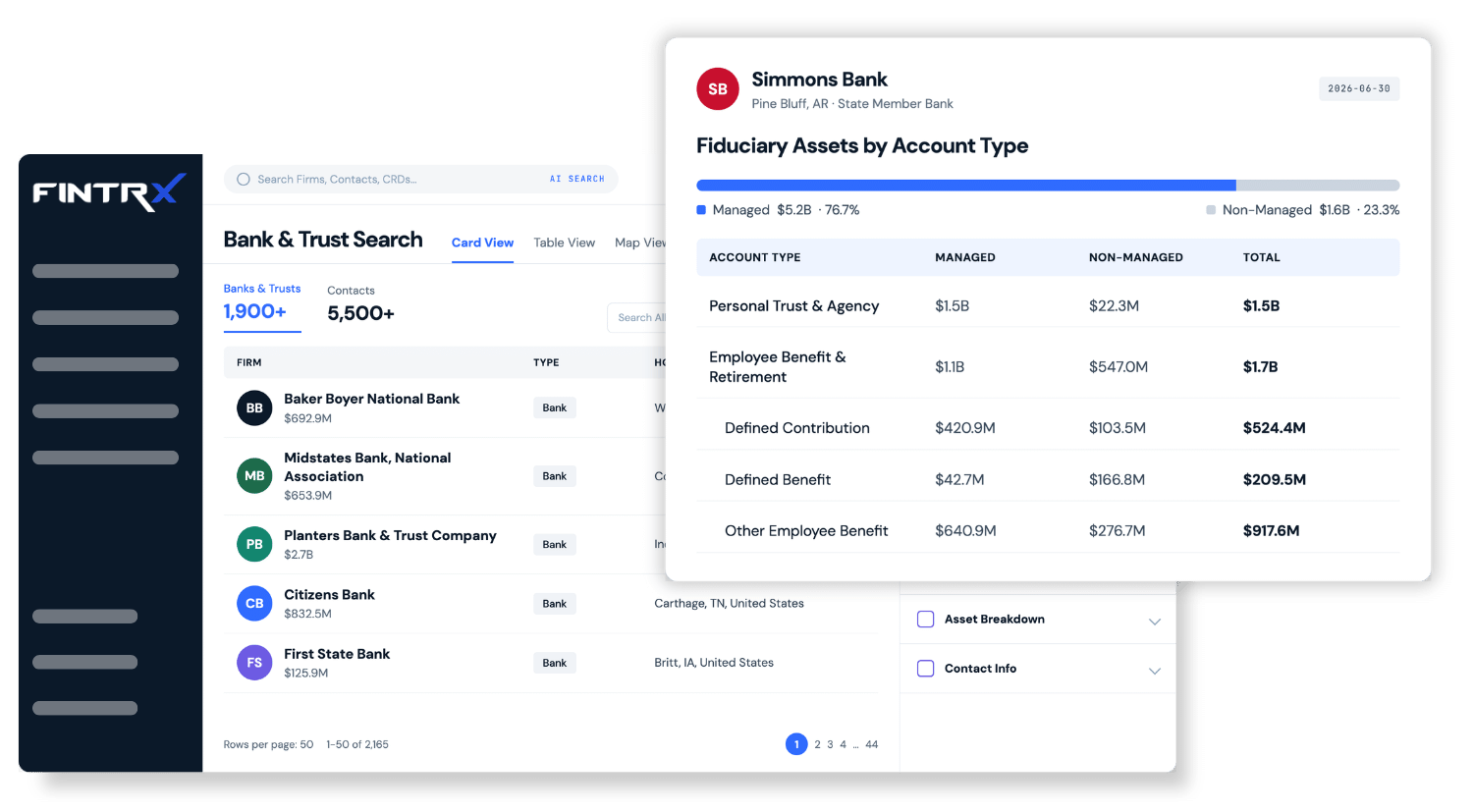Click the Bank tag in Baker Boyer row

coord(555,407)
